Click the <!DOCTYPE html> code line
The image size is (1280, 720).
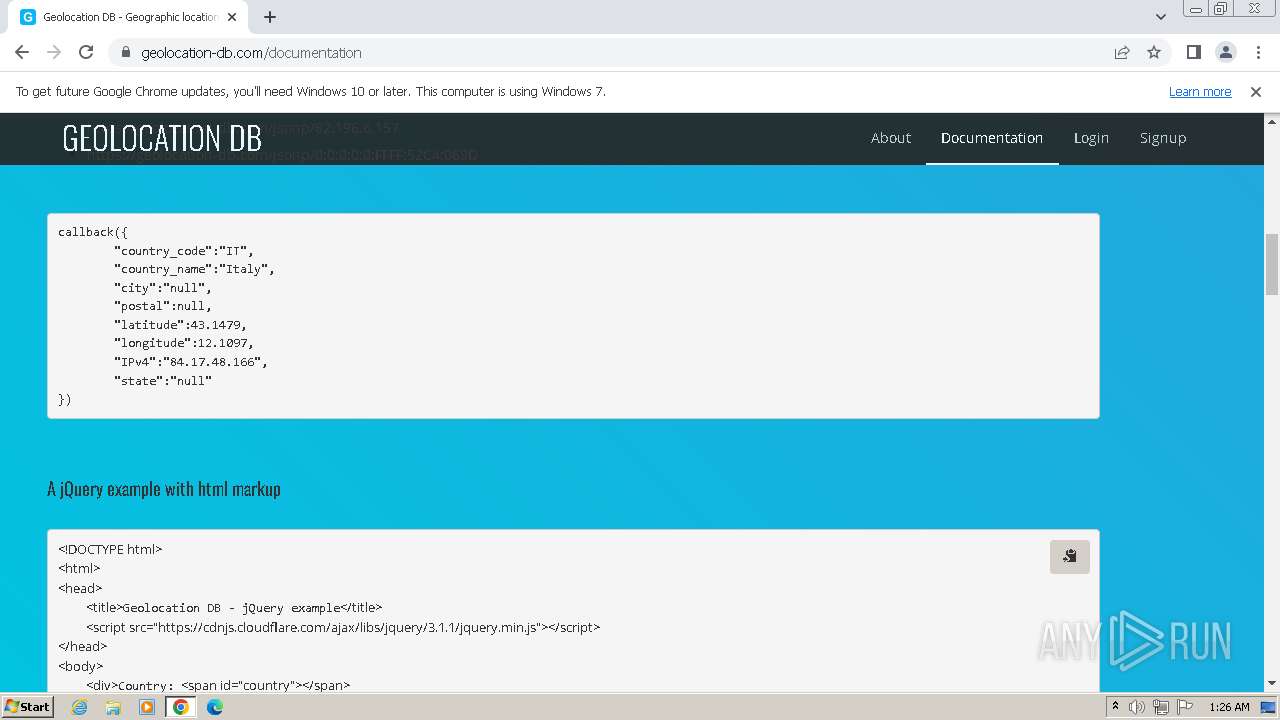[x=110, y=549]
